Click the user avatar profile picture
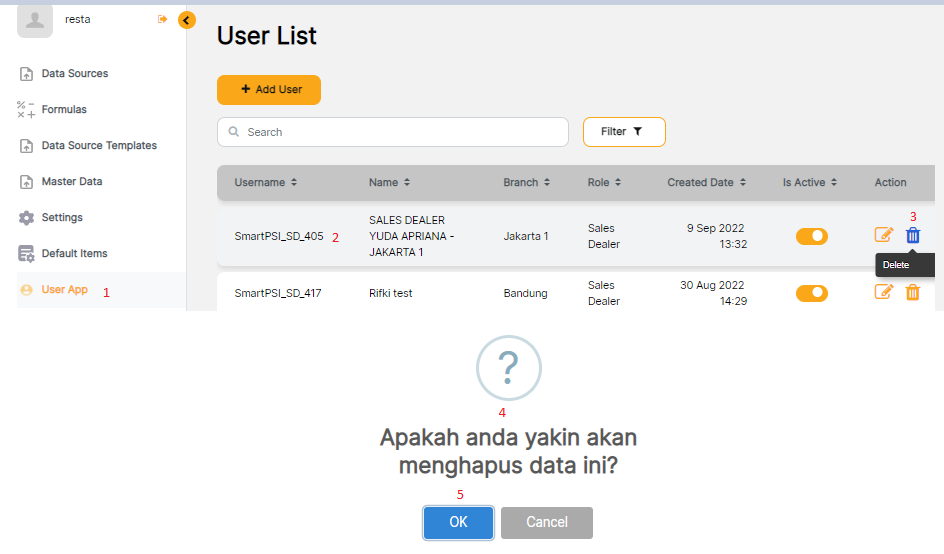Screen dimensions: 944x554 point(35,20)
